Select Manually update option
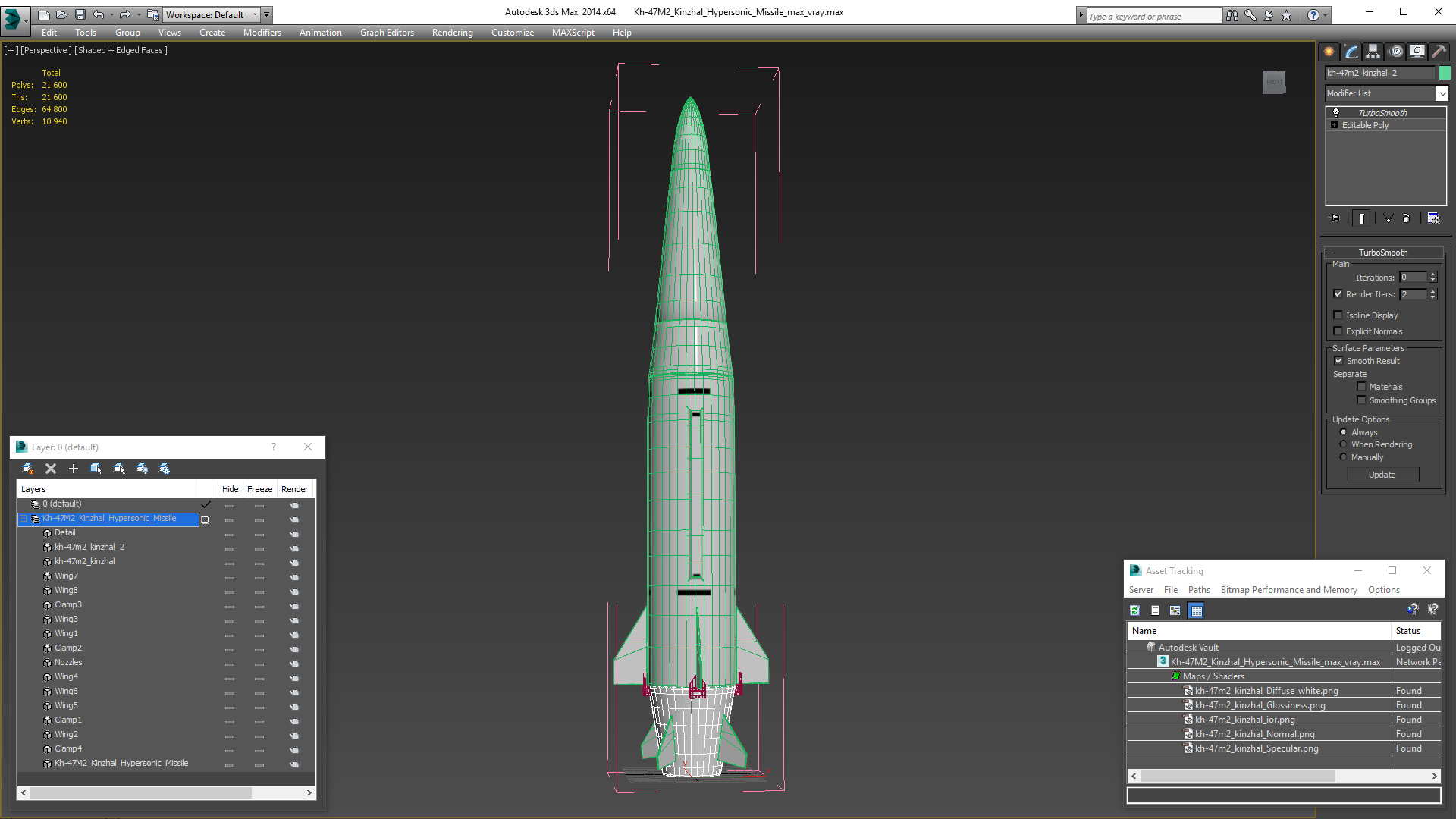This screenshot has width=1456, height=819. point(1343,457)
